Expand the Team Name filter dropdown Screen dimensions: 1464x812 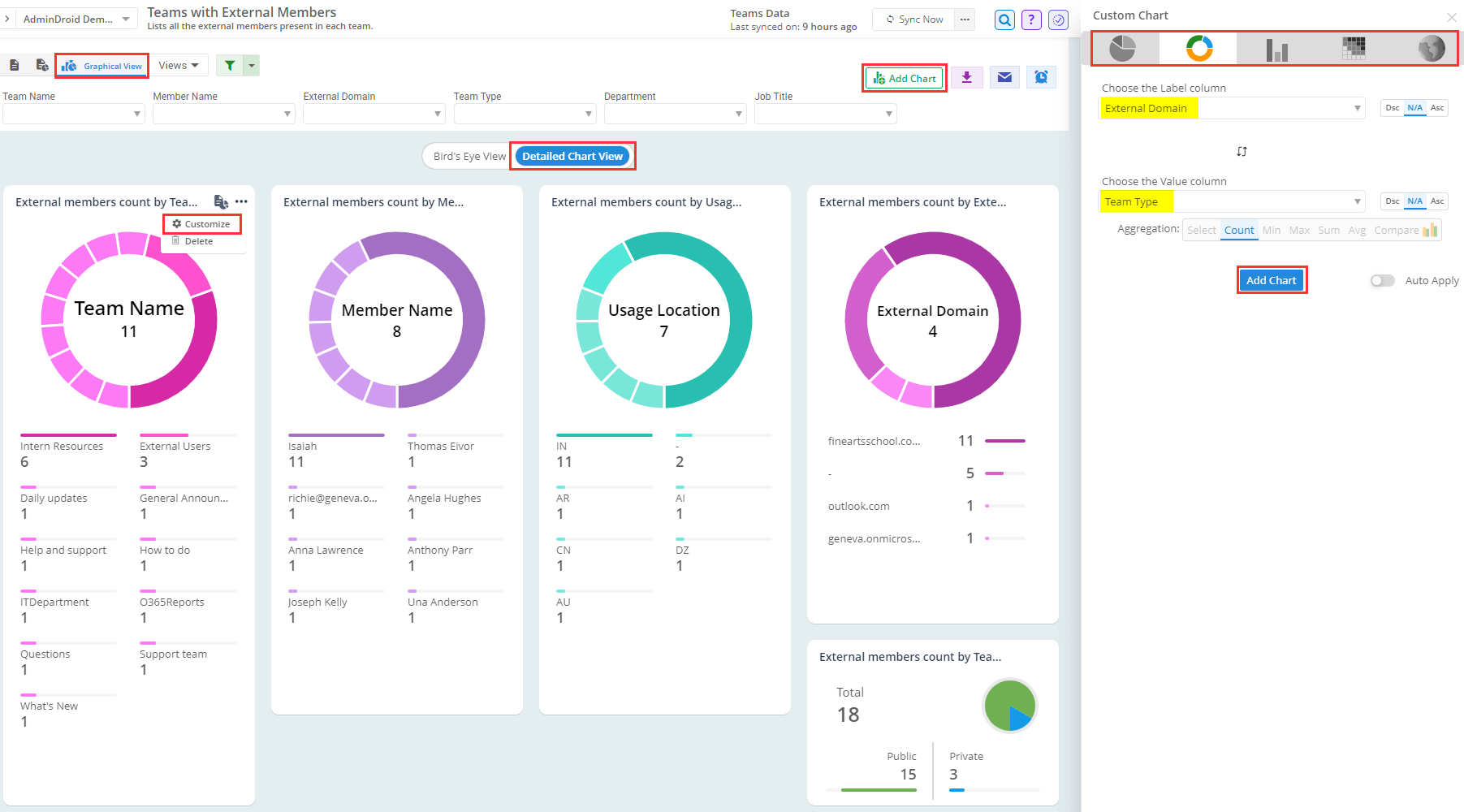pyautogui.click(x=136, y=114)
